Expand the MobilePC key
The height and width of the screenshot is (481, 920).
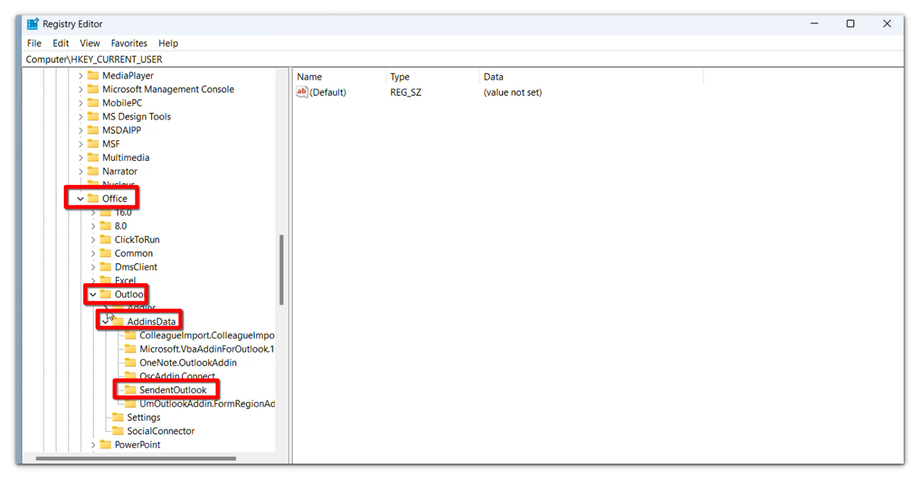coord(81,103)
